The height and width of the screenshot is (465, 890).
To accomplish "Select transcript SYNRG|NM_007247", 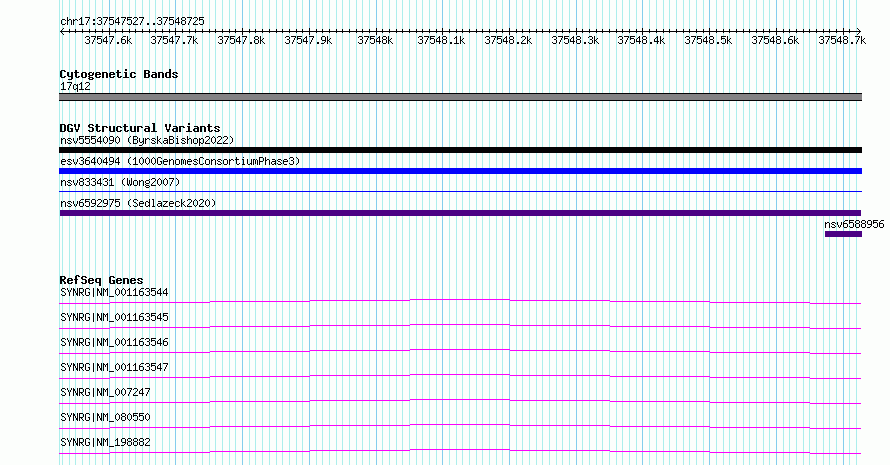I will click(105, 392).
